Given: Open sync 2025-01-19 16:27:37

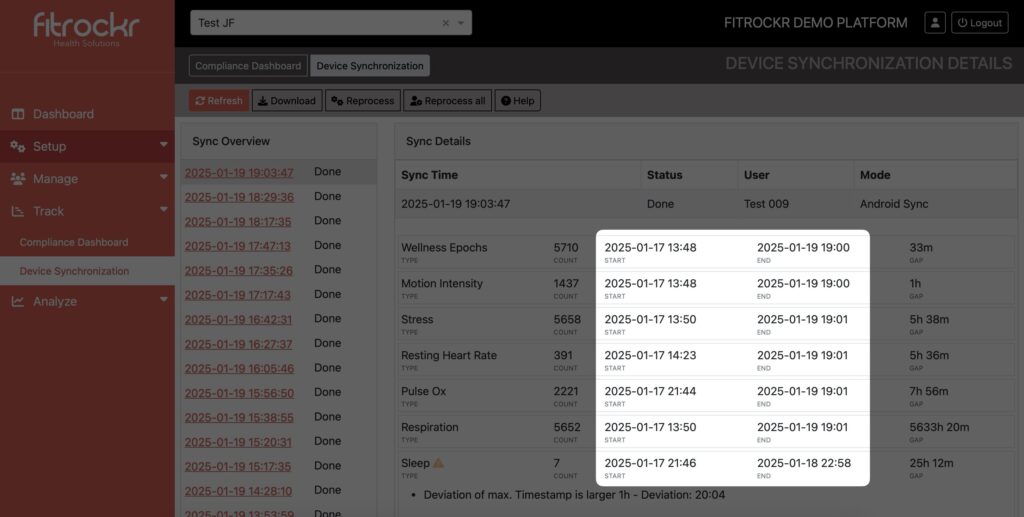Looking at the screenshot, I should 238,344.
